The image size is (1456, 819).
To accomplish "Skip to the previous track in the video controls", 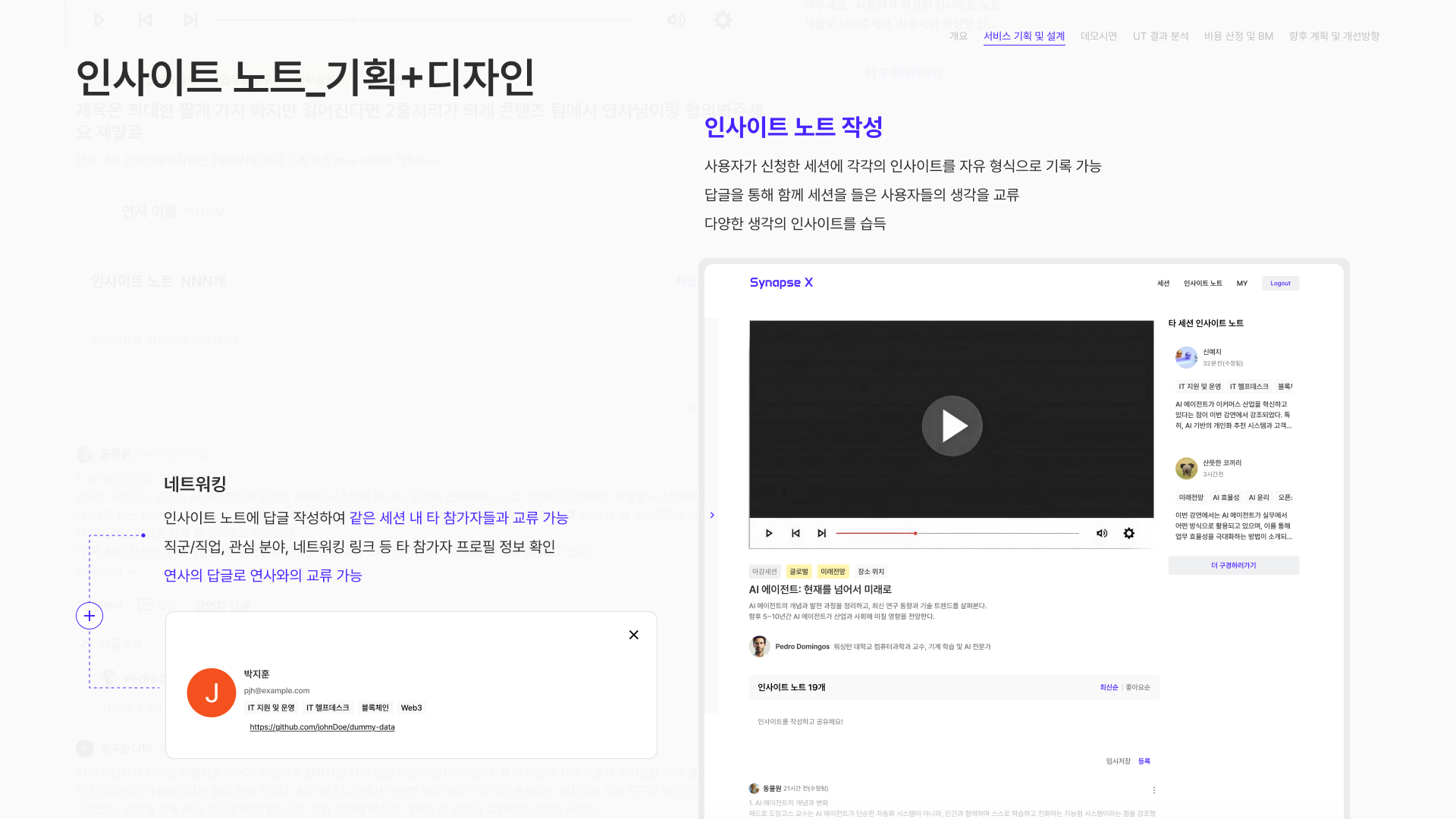I will (x=795, y=533).
